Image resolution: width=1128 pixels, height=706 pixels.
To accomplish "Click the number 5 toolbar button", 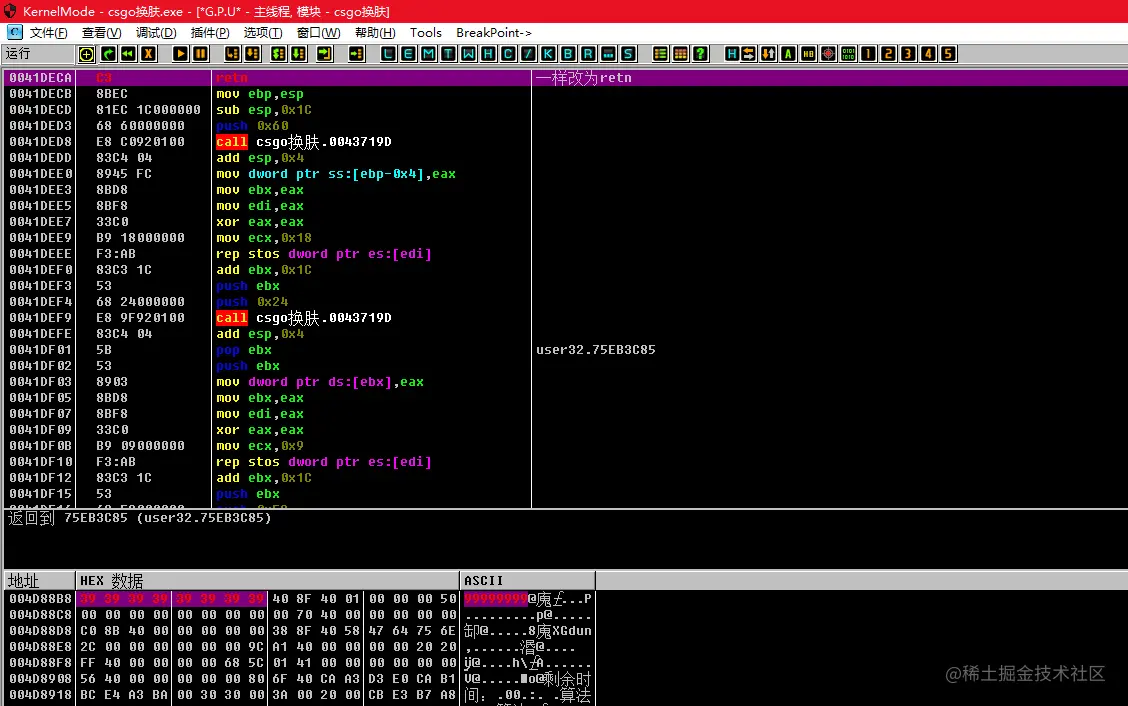I will [x=948, y=54].
